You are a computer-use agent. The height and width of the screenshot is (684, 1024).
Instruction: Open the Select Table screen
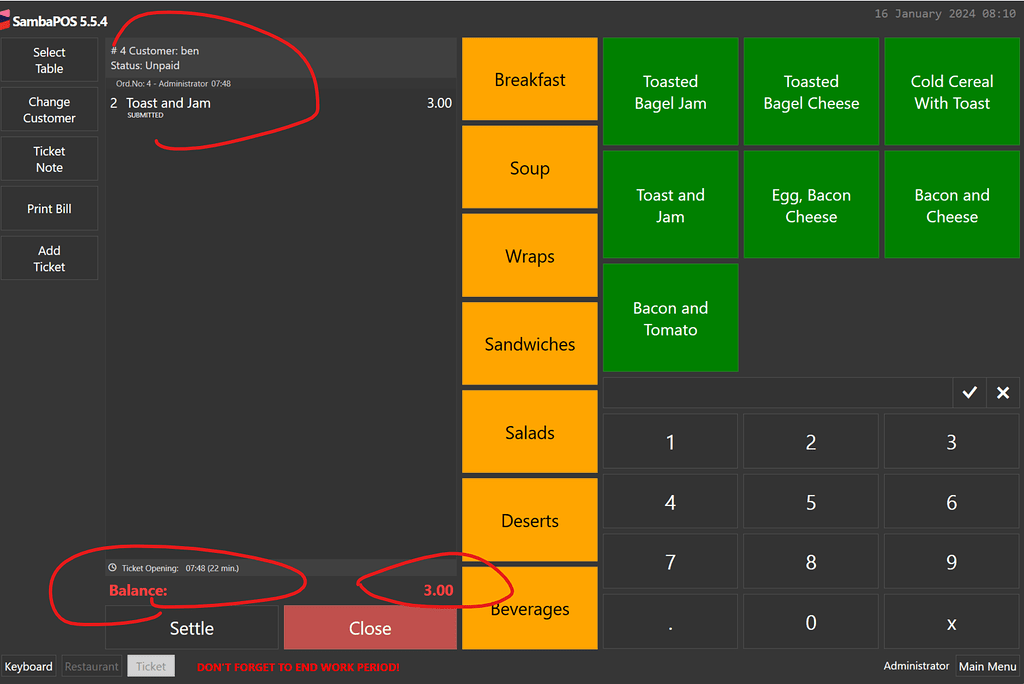(x=49, y=59)
